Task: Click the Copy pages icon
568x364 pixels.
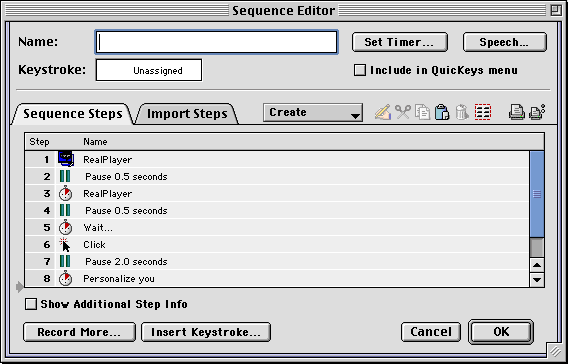Action: click(x=422, y=112)
